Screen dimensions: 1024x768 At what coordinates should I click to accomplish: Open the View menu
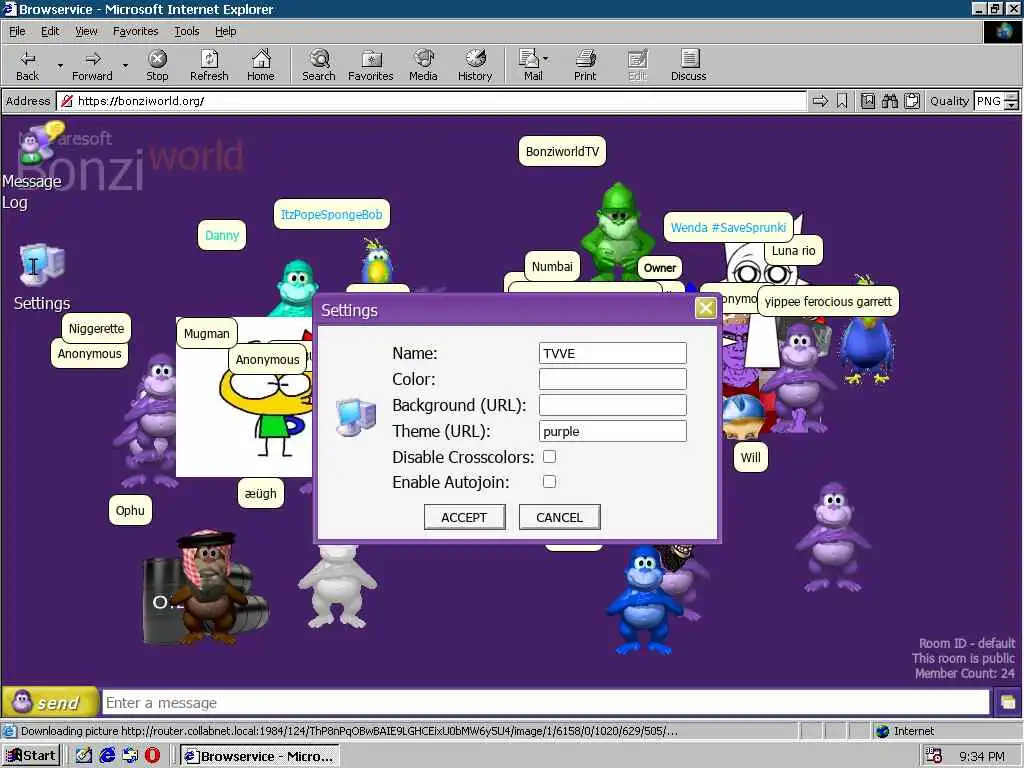(86, 31)
